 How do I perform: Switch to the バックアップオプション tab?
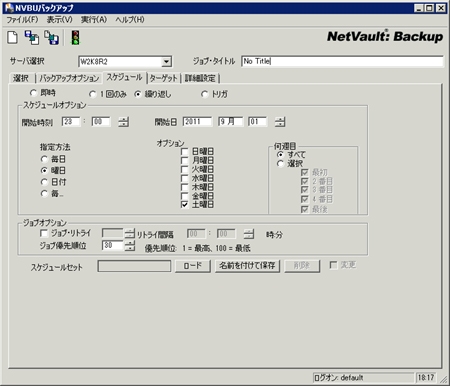click(x=69, y=78)
